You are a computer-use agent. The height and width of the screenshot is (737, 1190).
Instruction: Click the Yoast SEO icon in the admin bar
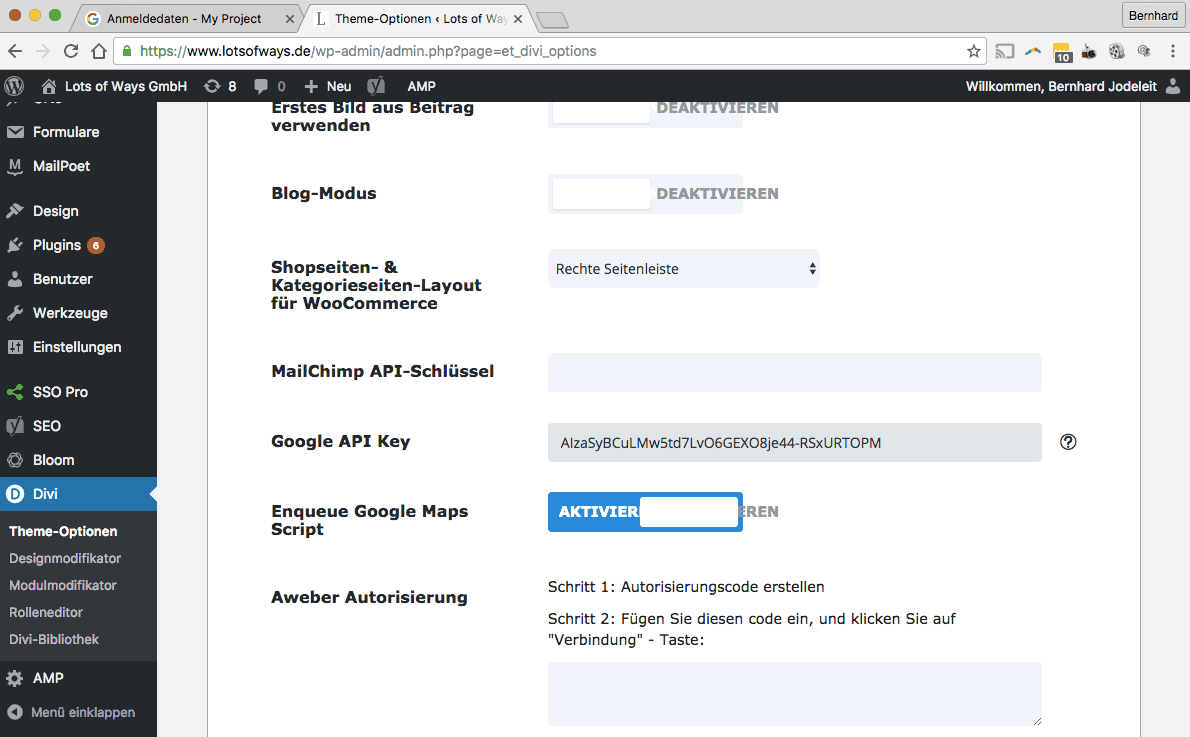pos(374,86)
